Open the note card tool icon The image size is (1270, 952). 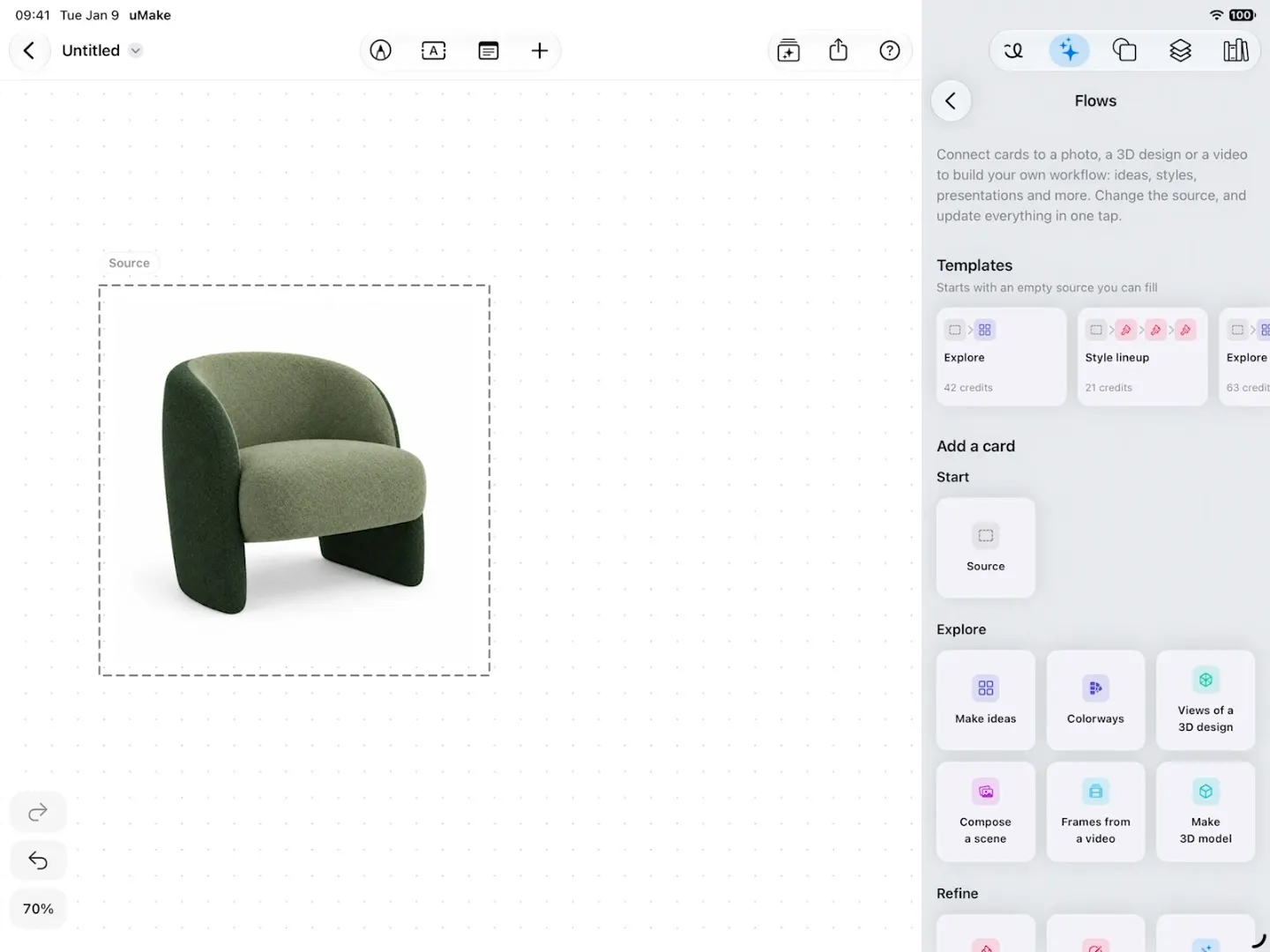pos(488,50)
